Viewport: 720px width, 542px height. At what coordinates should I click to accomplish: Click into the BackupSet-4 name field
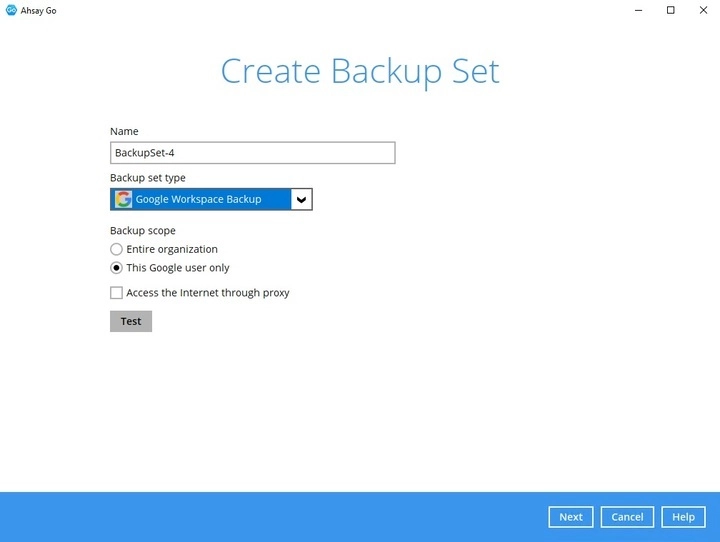(x=253, y=153)
